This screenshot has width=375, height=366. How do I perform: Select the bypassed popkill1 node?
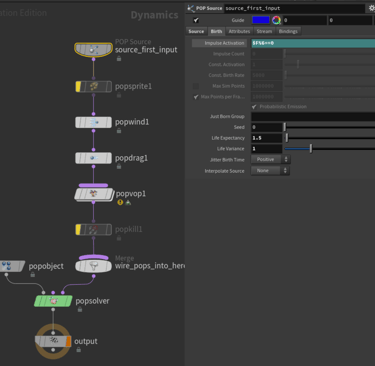[93, 230]
